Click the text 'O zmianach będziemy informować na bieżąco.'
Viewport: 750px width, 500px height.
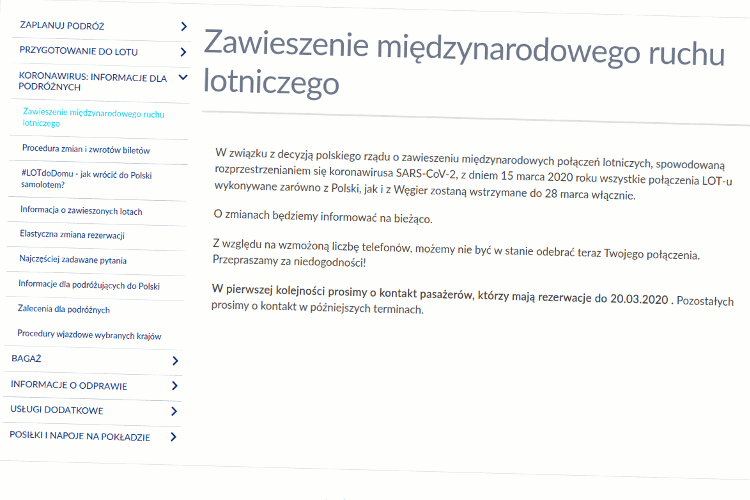click(x=323, y=217)
